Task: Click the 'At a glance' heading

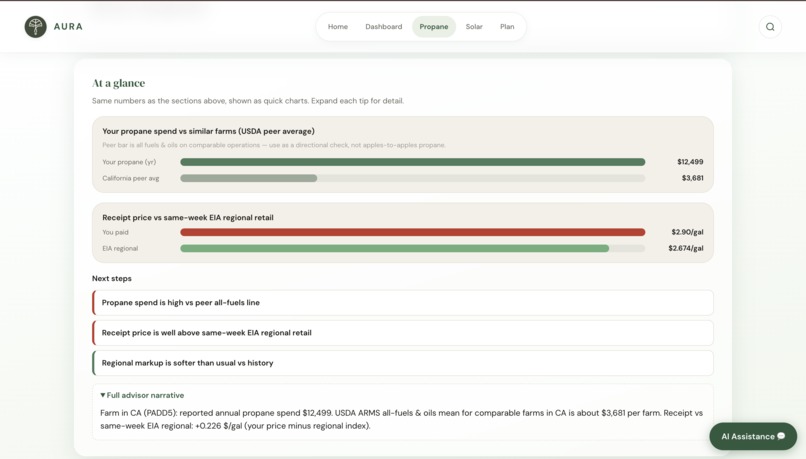Action: (x=118, y=83)
